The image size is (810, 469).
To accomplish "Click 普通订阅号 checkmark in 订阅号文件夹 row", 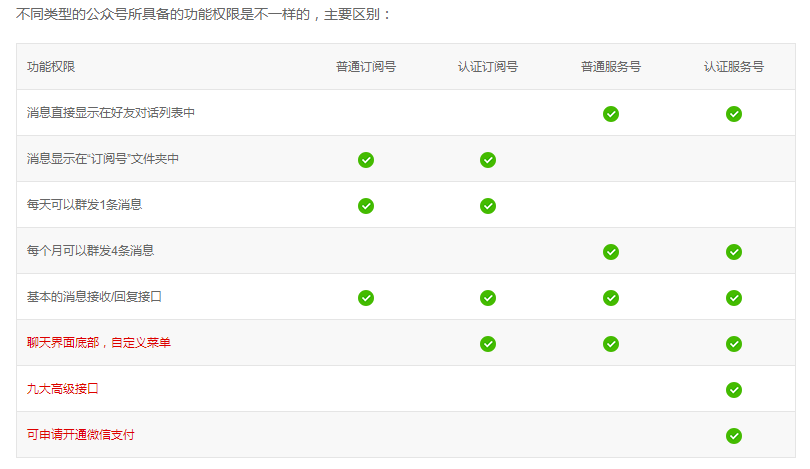I will click(366, 160).
